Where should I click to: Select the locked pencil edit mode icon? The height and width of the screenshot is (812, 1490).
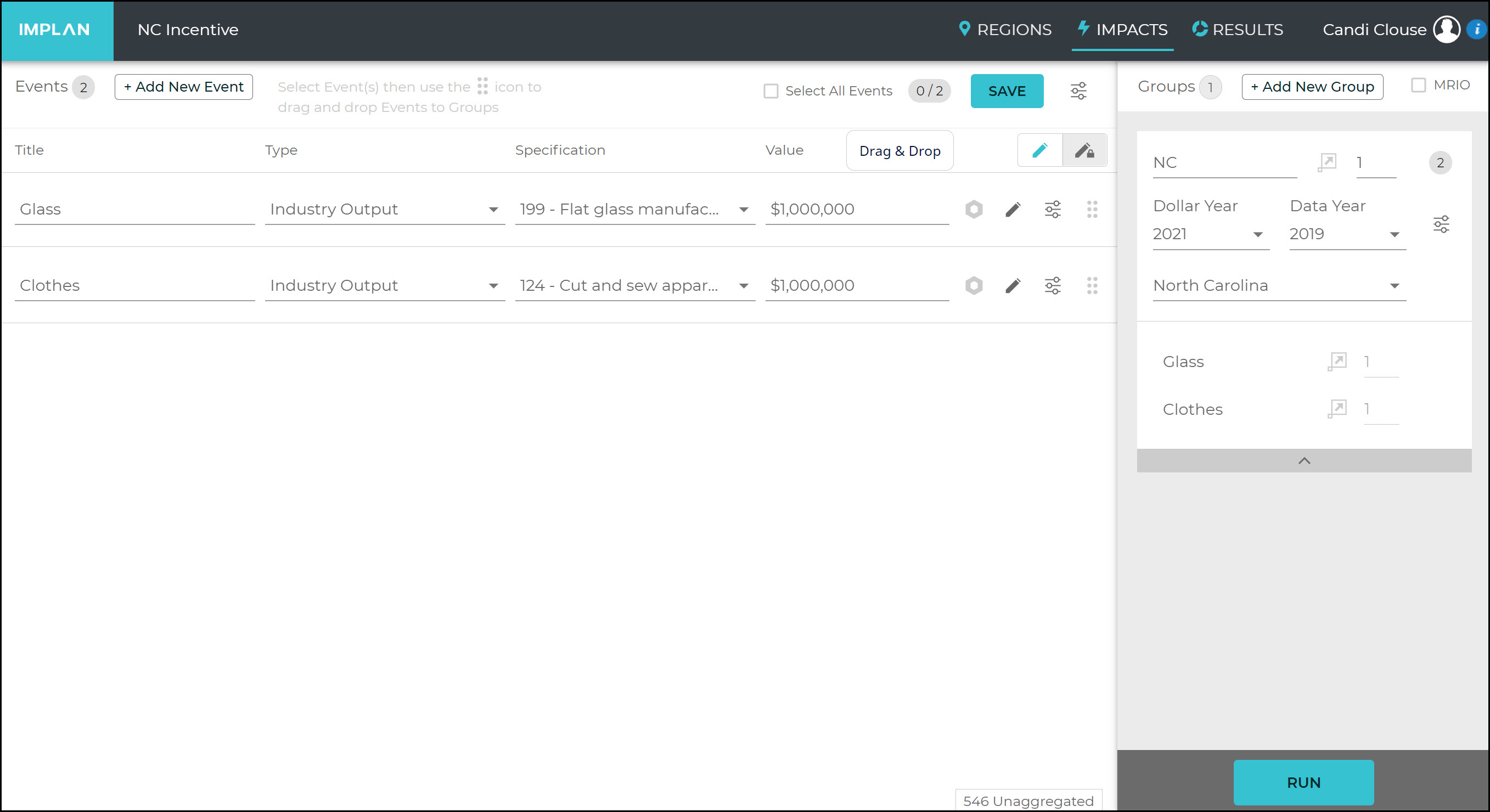coord(1084,150)
